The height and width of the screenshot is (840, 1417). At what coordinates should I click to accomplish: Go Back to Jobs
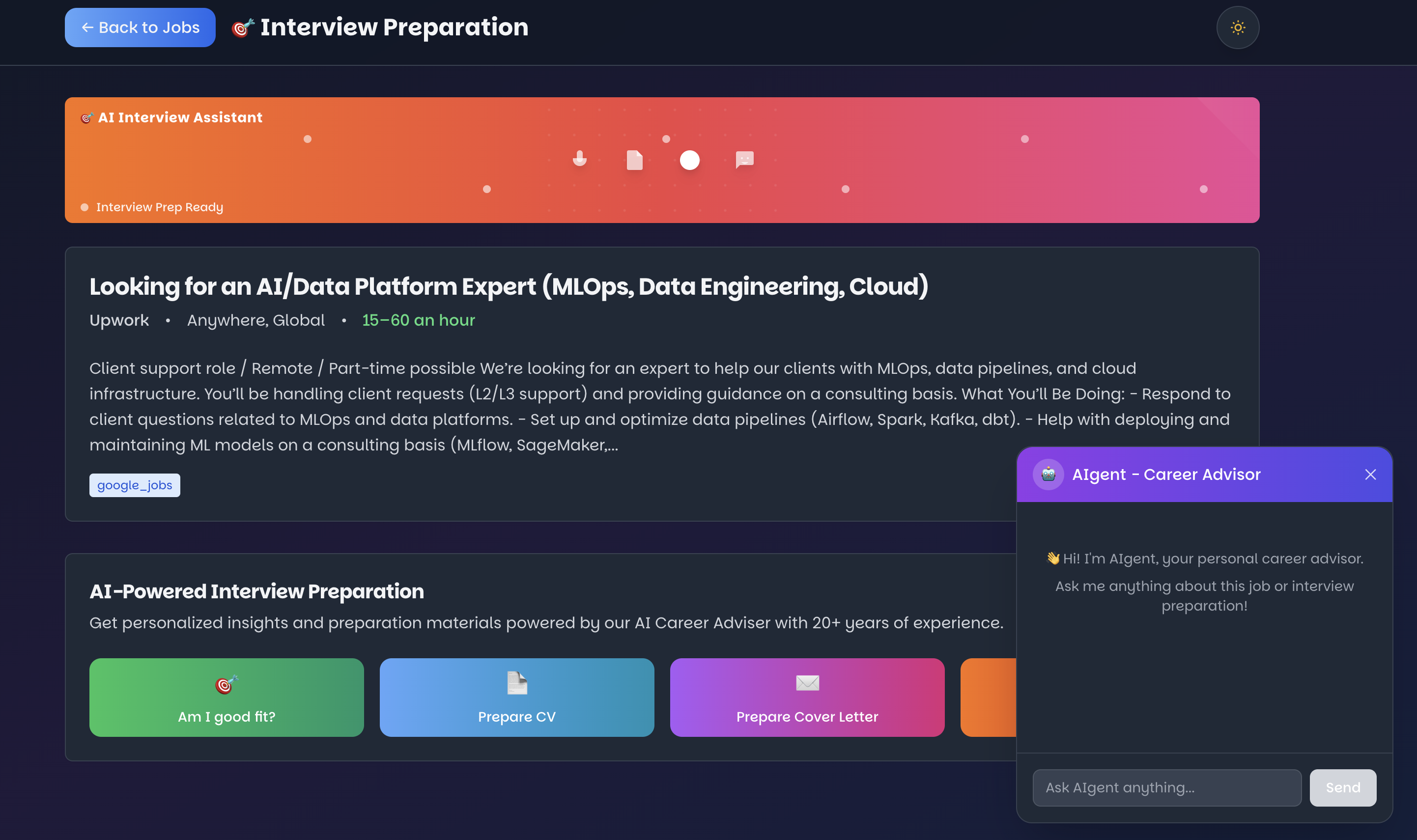click(x=140, y=27)
